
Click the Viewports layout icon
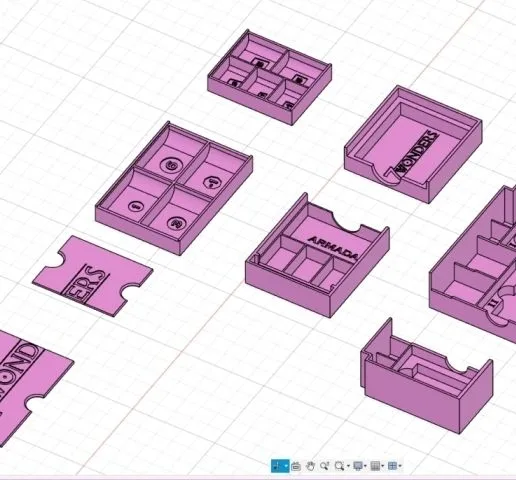pos(393,466)
